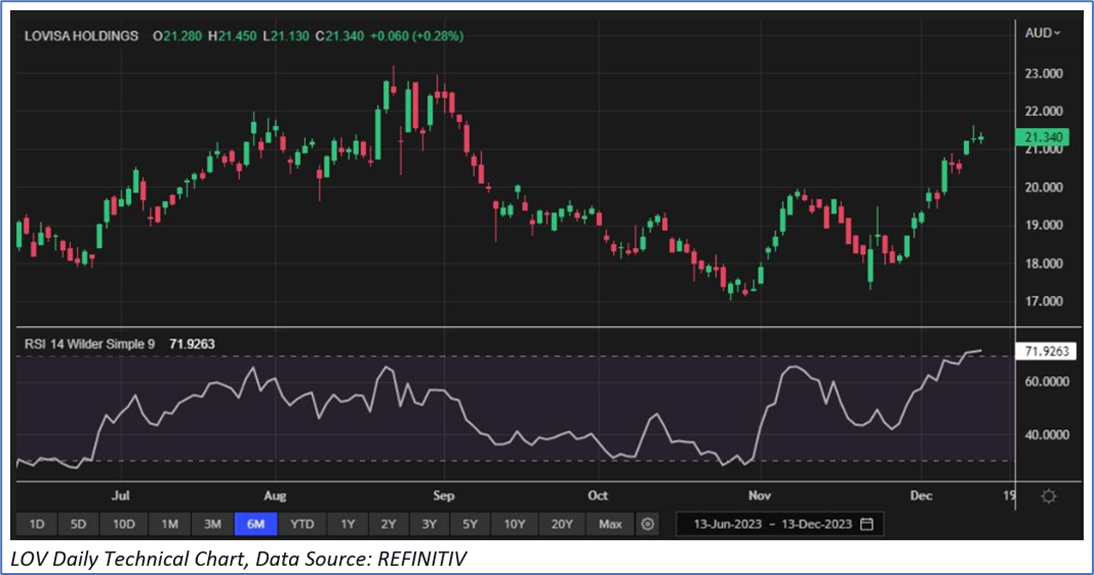1094x575 pixels.
Task: Edit the 13-Jun-2023 – 13-Dec-2023 date range
Action: pos(779,524)
